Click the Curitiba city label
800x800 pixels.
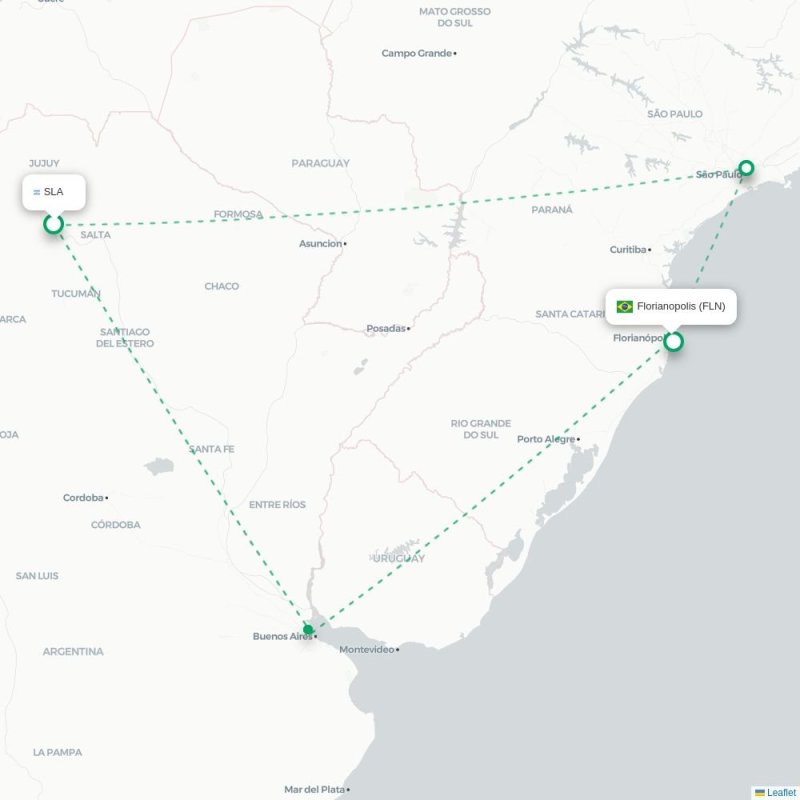(628, 249)
